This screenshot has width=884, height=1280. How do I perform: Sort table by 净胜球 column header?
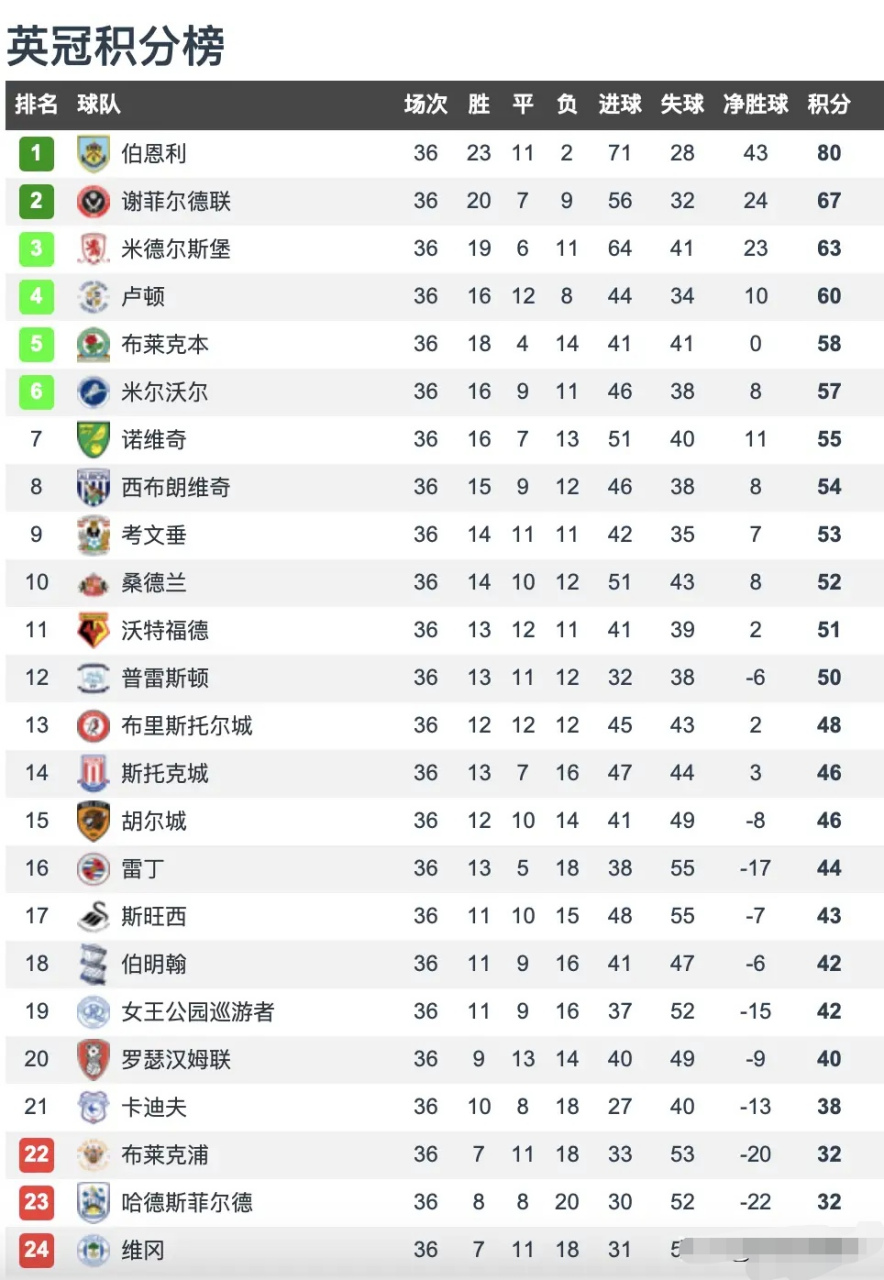coord(755,104)
